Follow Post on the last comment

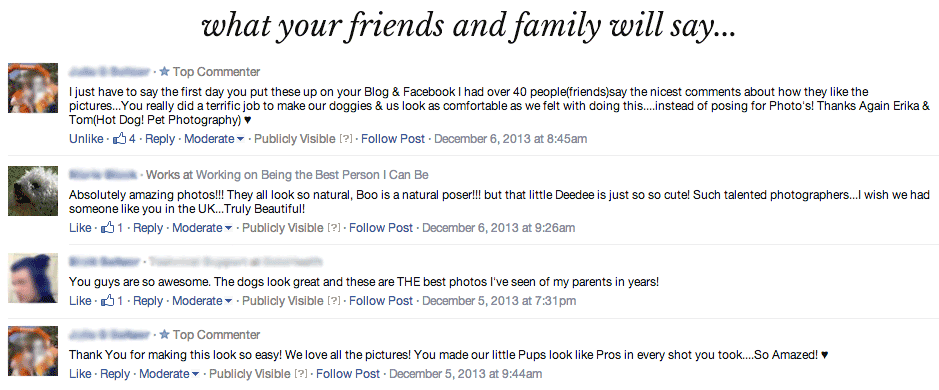tap(348, 374)
